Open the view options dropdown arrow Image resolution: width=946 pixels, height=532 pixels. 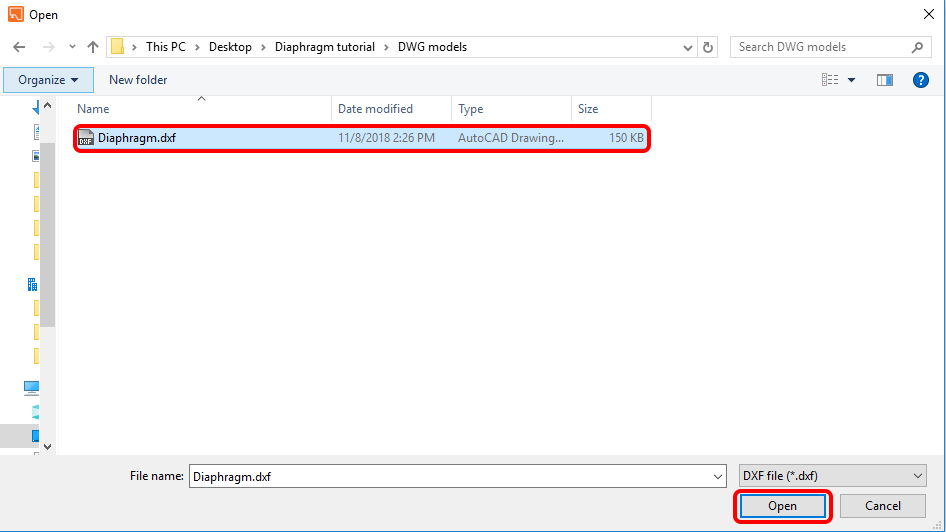[851, 80]
